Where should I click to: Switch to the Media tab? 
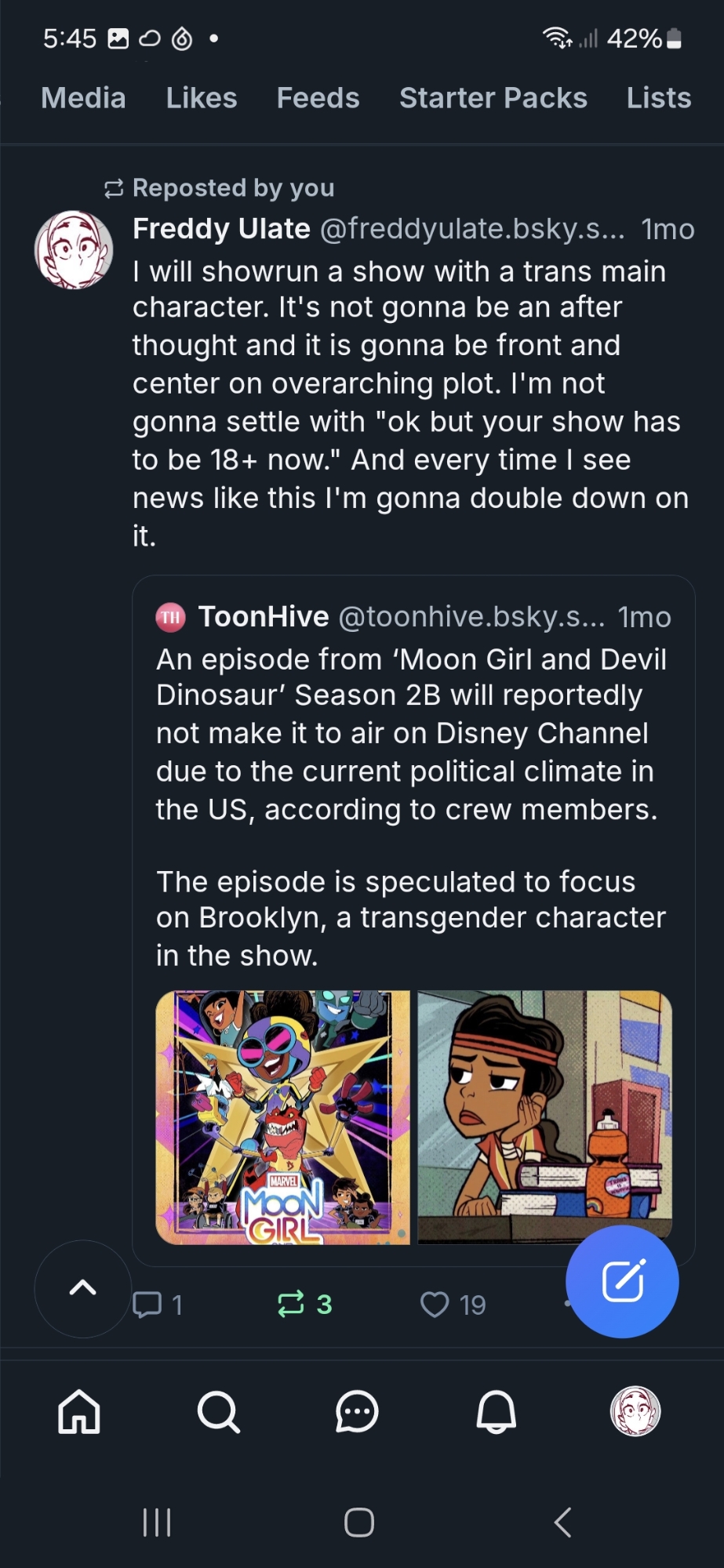click(x=83, y=98)
